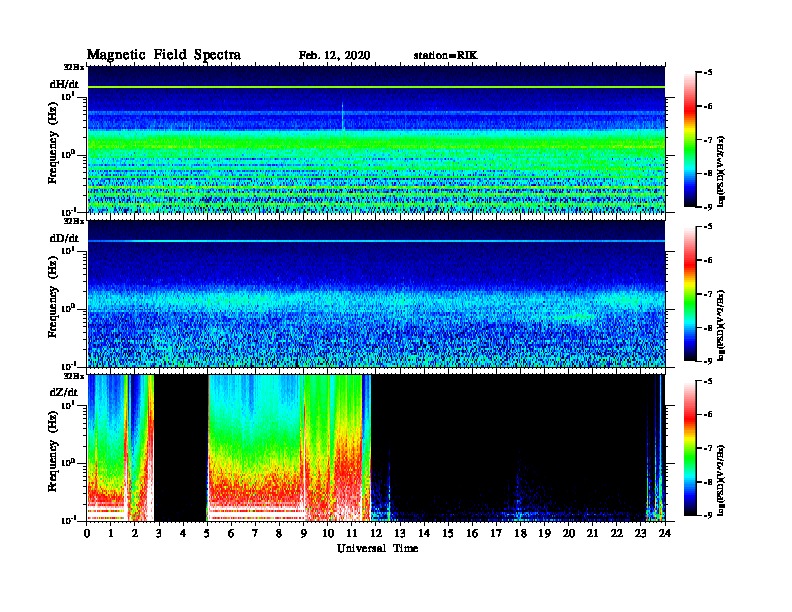The height and width of the screenshot is (612, 792).
Task: Click the "-7" value on the dD/dt colorbar
Action: [708, 293]
